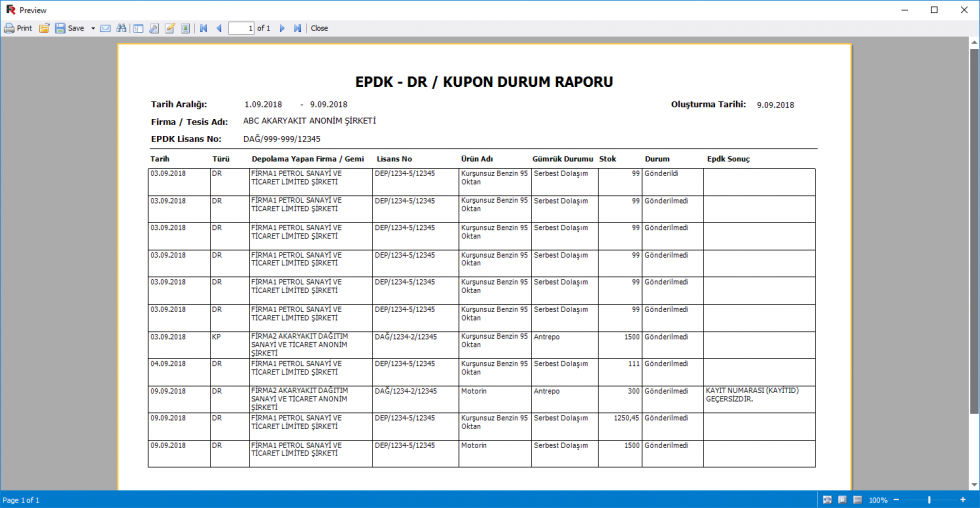Screen dimensions: 980x508
Task: Open a report file with folder icon
Action: click(x=44, y=28)
